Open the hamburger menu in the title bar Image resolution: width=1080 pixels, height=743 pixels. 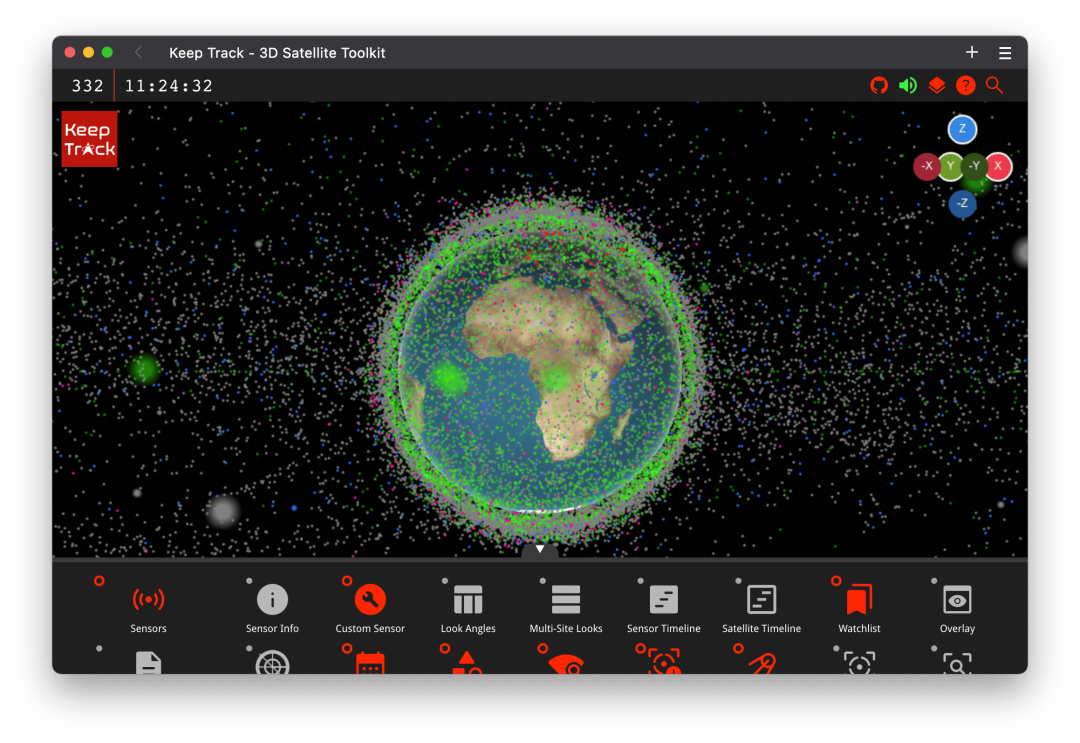(x=1005, y=53)
